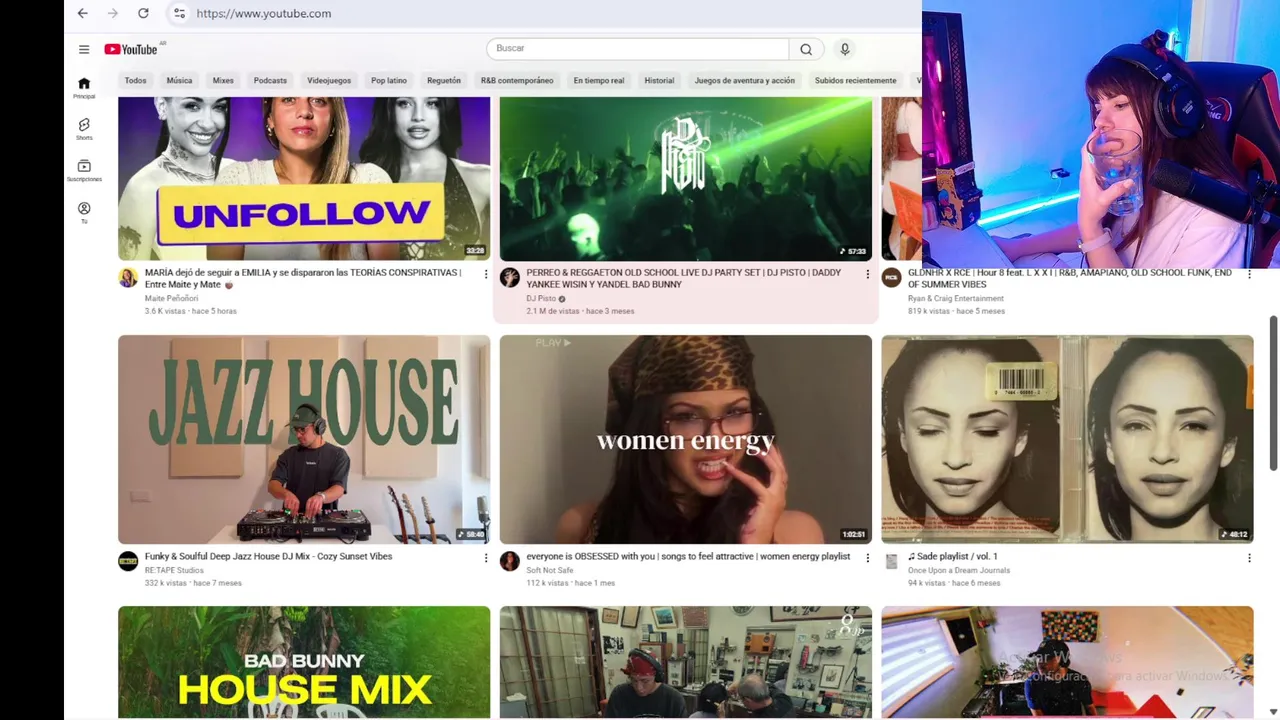Visit the Soft Not Safe channel name link

(x=550, y=570)
